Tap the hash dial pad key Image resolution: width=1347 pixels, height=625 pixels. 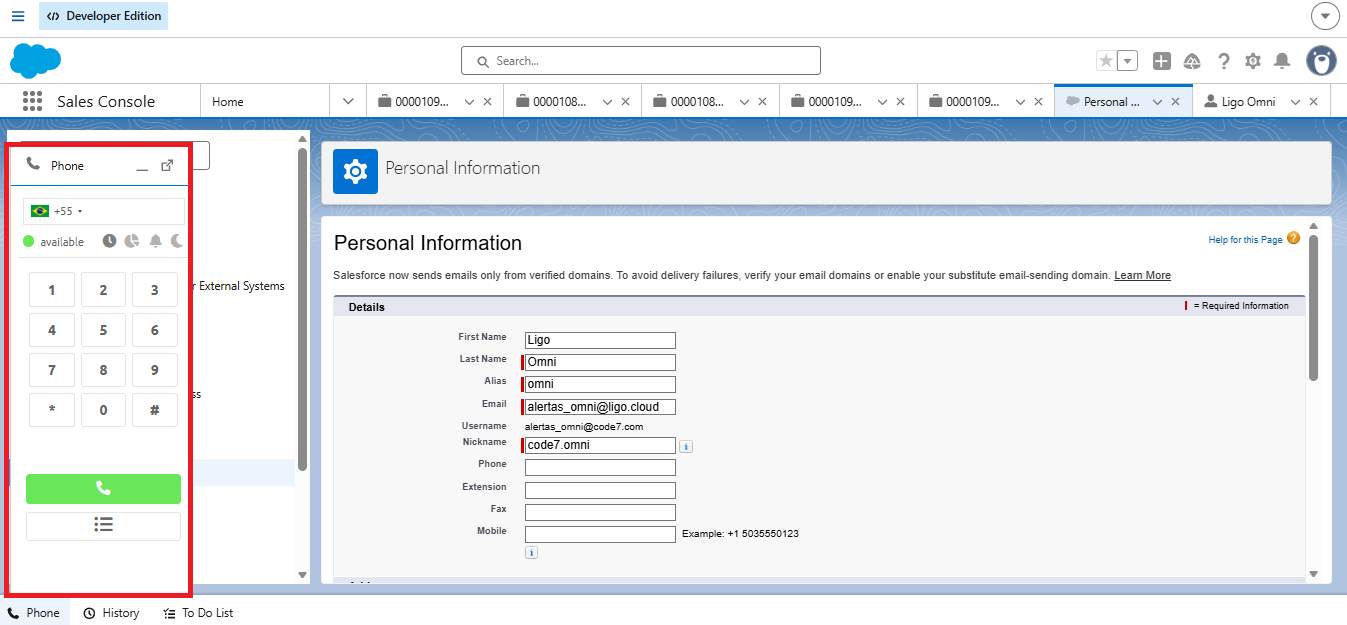[x=154, y=410]
